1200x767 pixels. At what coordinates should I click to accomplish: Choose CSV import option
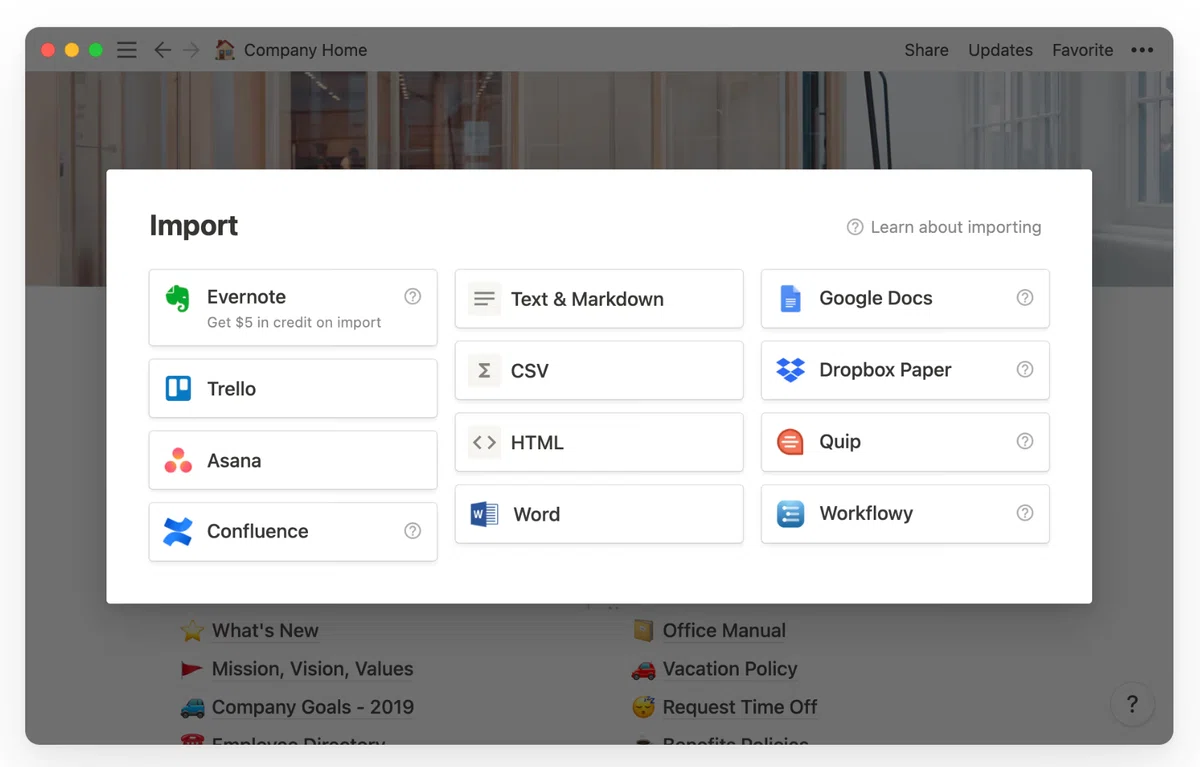tap(599, 370)
